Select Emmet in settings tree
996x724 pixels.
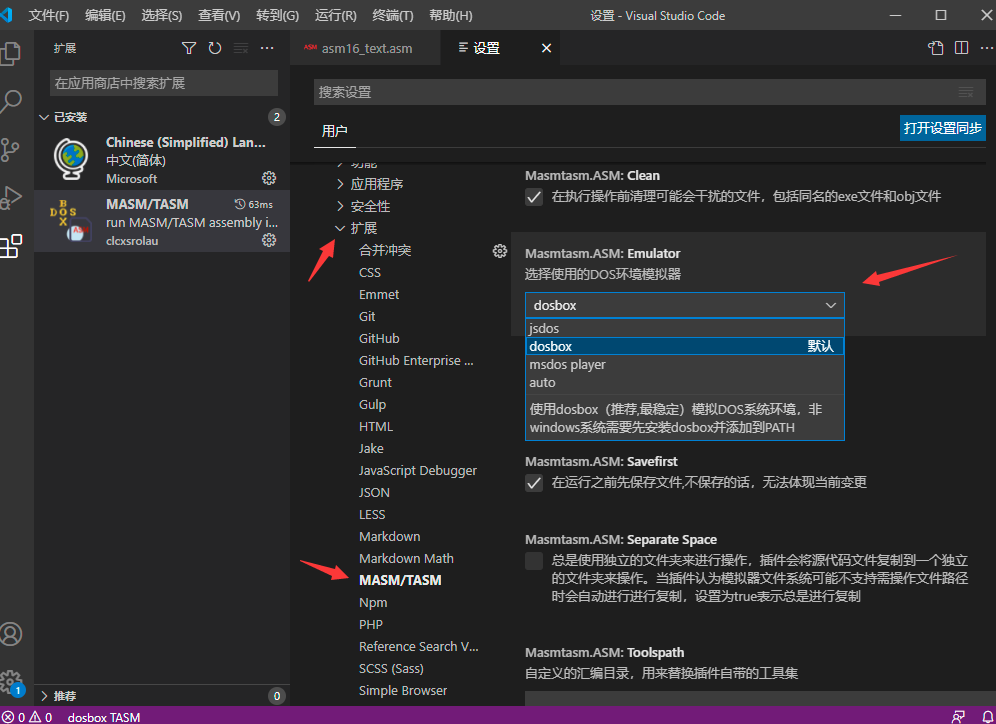[x=379, y=295]
